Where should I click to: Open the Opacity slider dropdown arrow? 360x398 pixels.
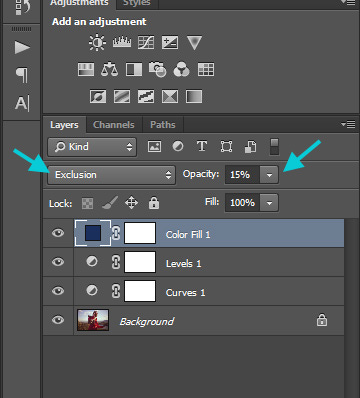[269, 175]
